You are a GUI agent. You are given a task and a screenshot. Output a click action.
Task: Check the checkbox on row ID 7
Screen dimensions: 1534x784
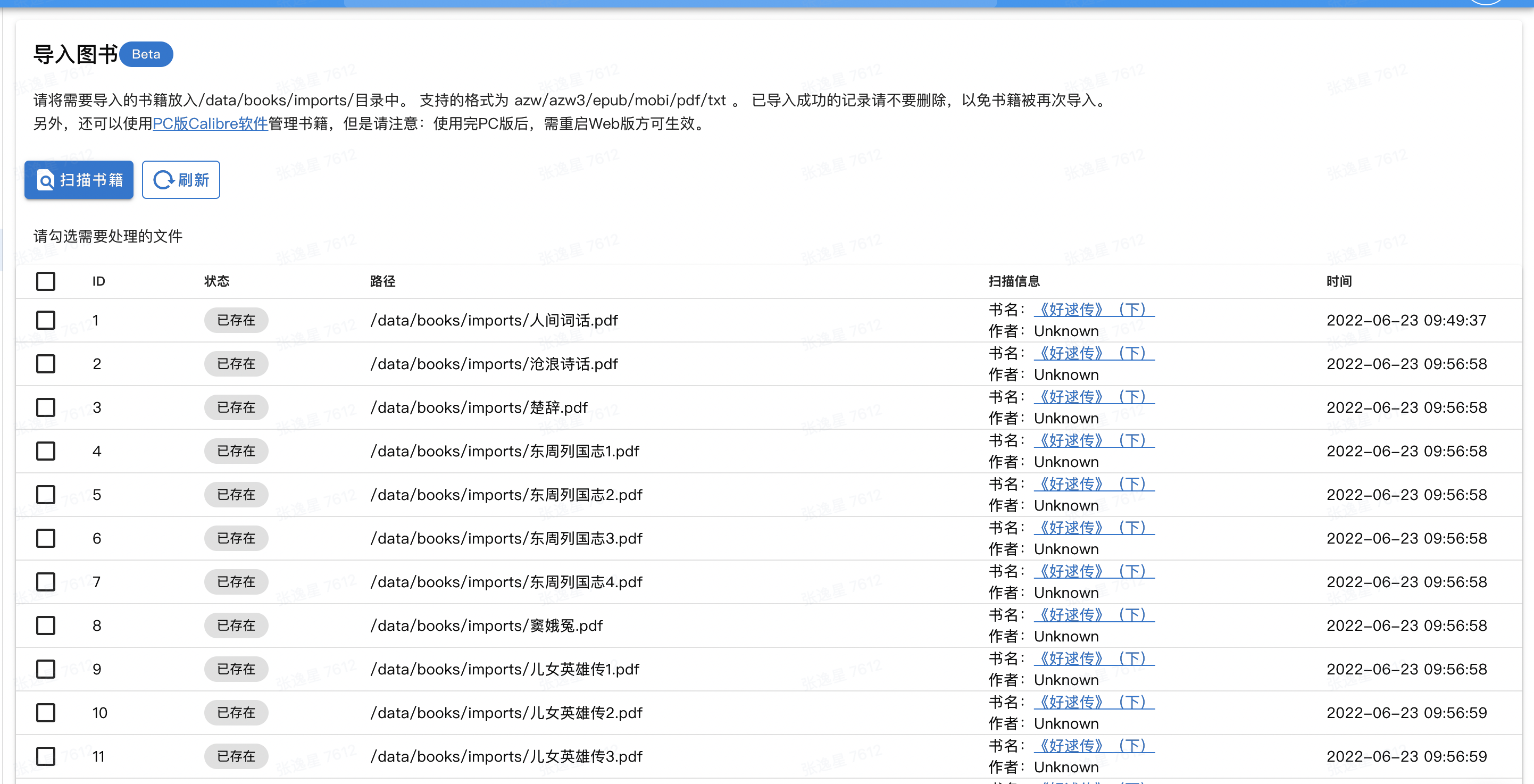coord(45,581)
